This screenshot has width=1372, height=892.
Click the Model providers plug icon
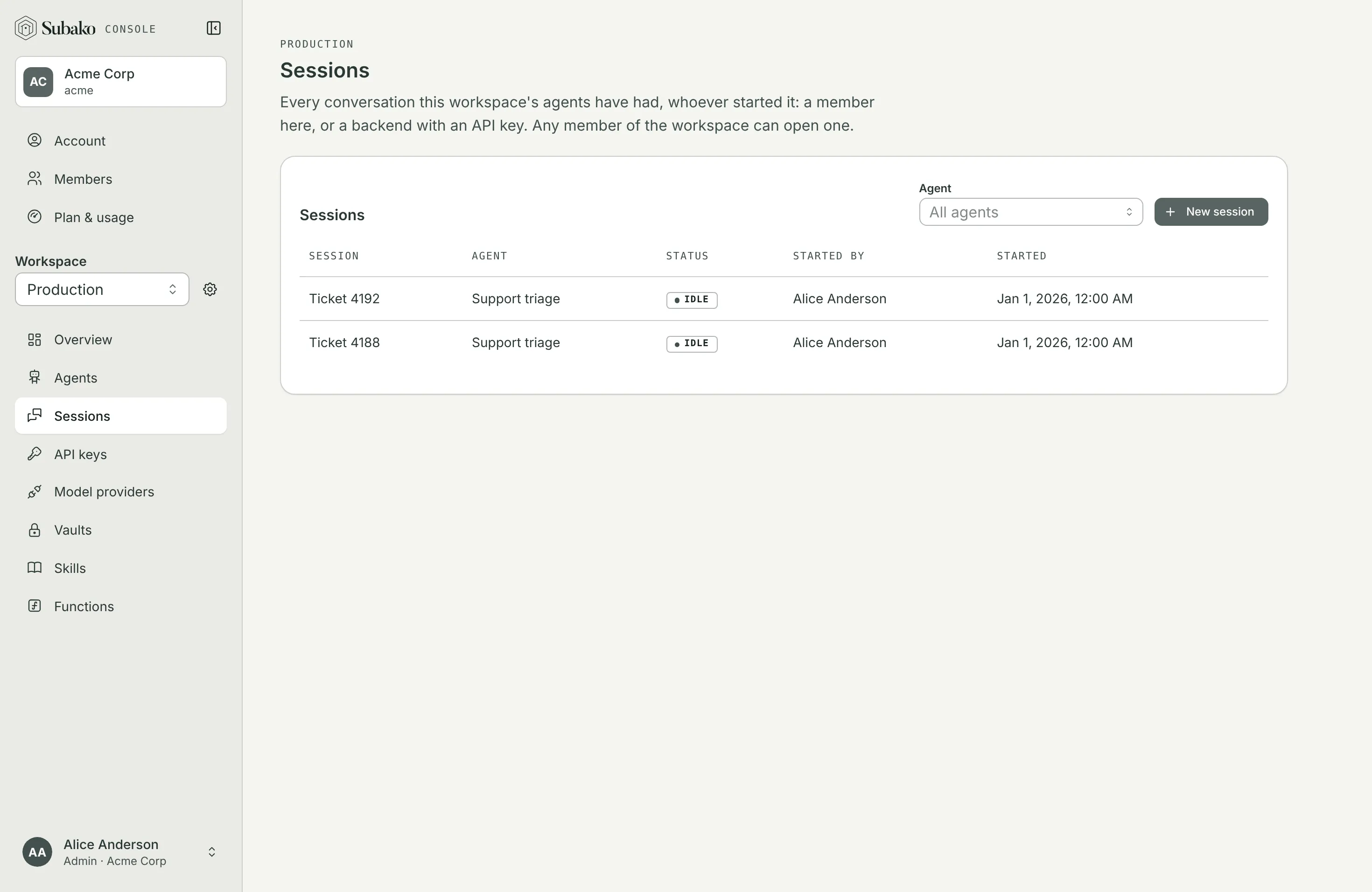click(x=35, y=492)
